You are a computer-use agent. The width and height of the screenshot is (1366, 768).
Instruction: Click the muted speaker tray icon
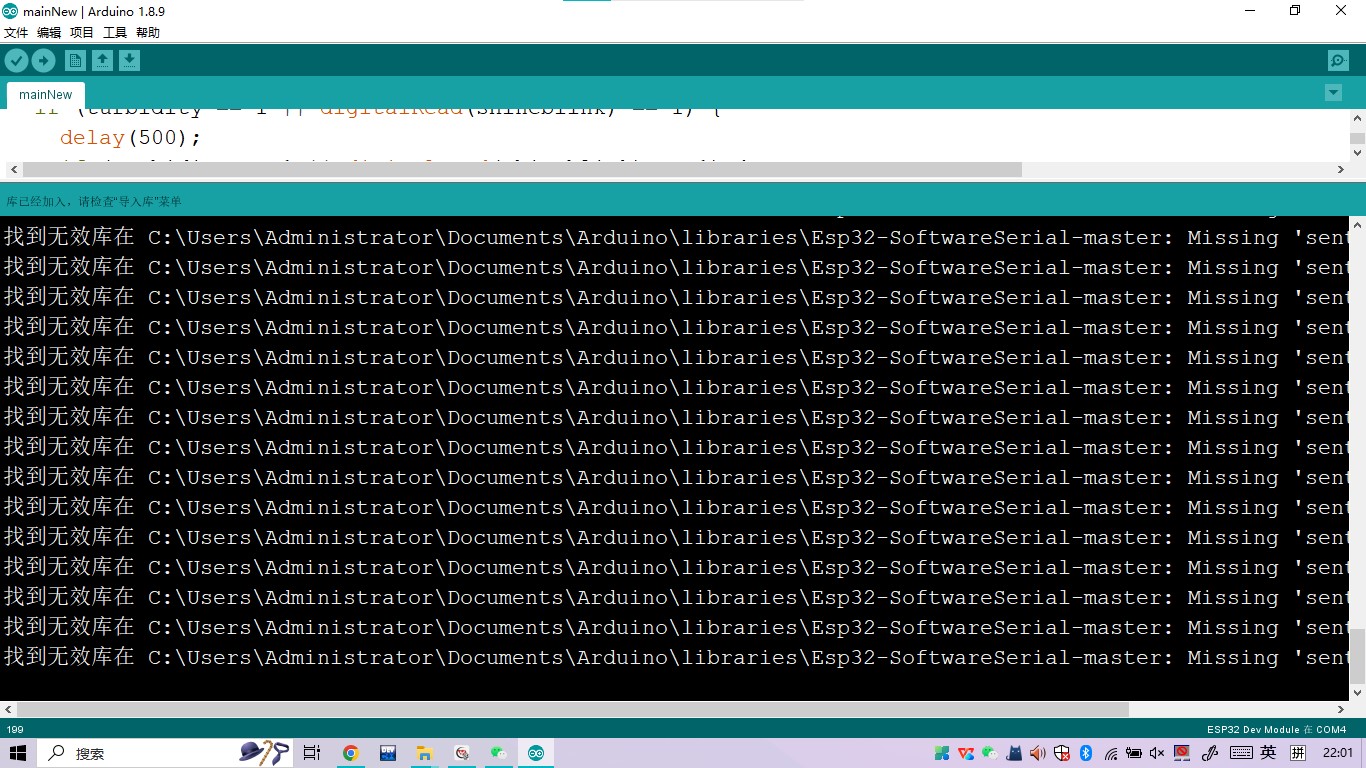(1157, 753)
